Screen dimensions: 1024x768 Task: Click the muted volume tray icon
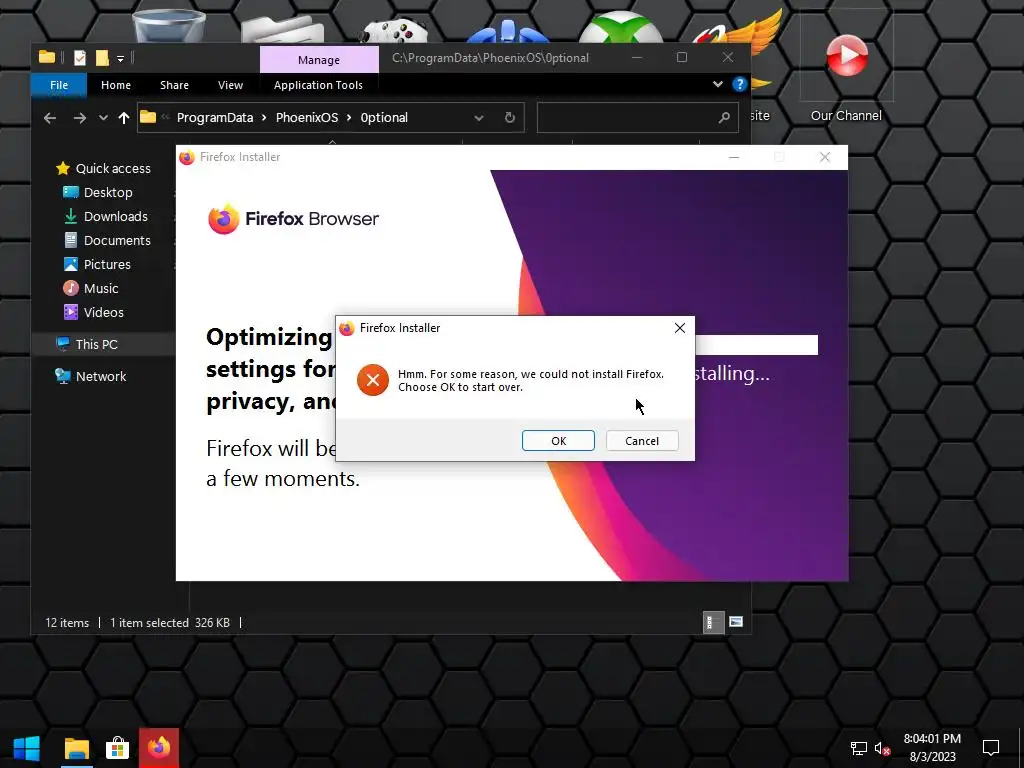pyautogui.click(x=882, y=748)
